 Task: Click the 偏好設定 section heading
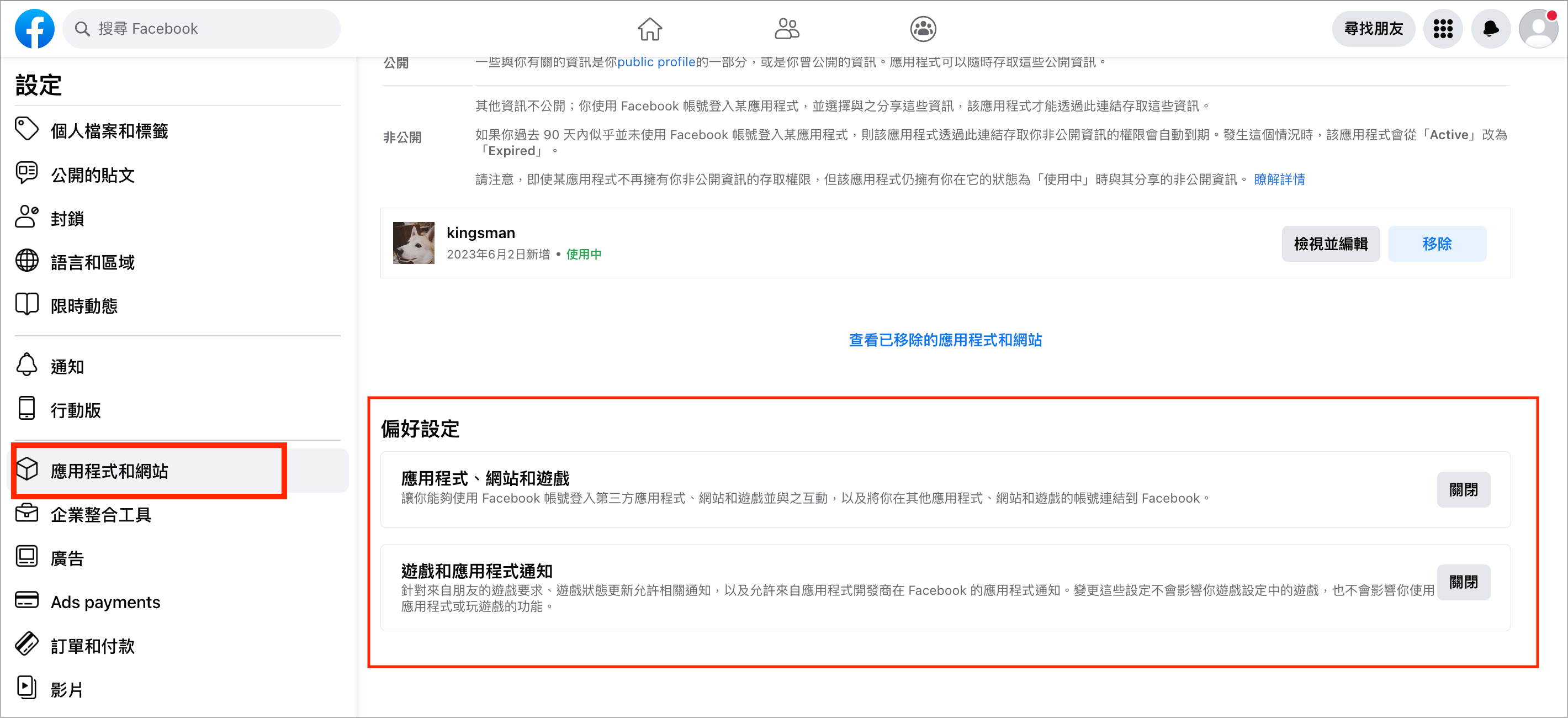click(420, 428)
